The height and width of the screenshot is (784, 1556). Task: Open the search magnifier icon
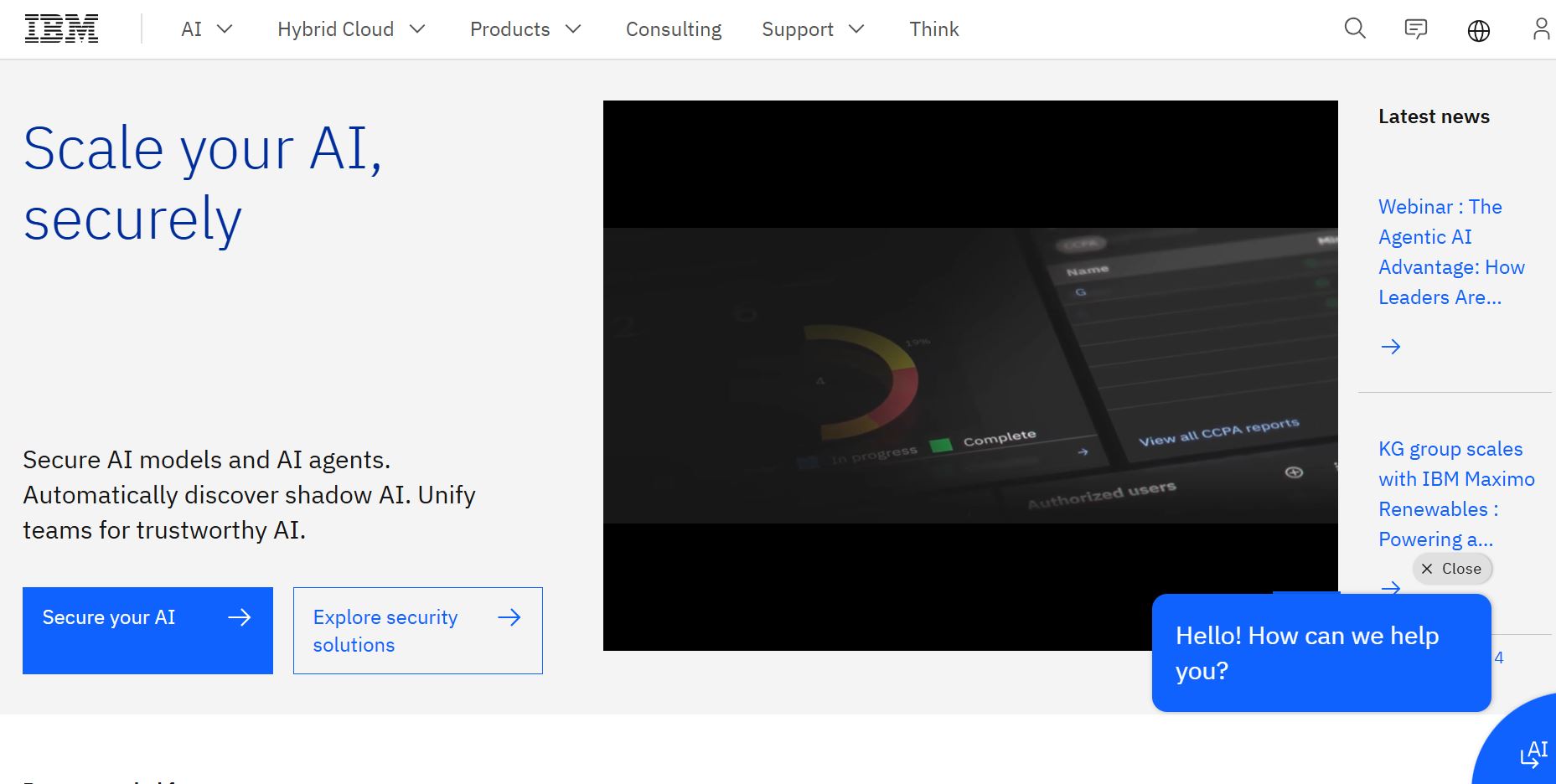click(1355, 29)
